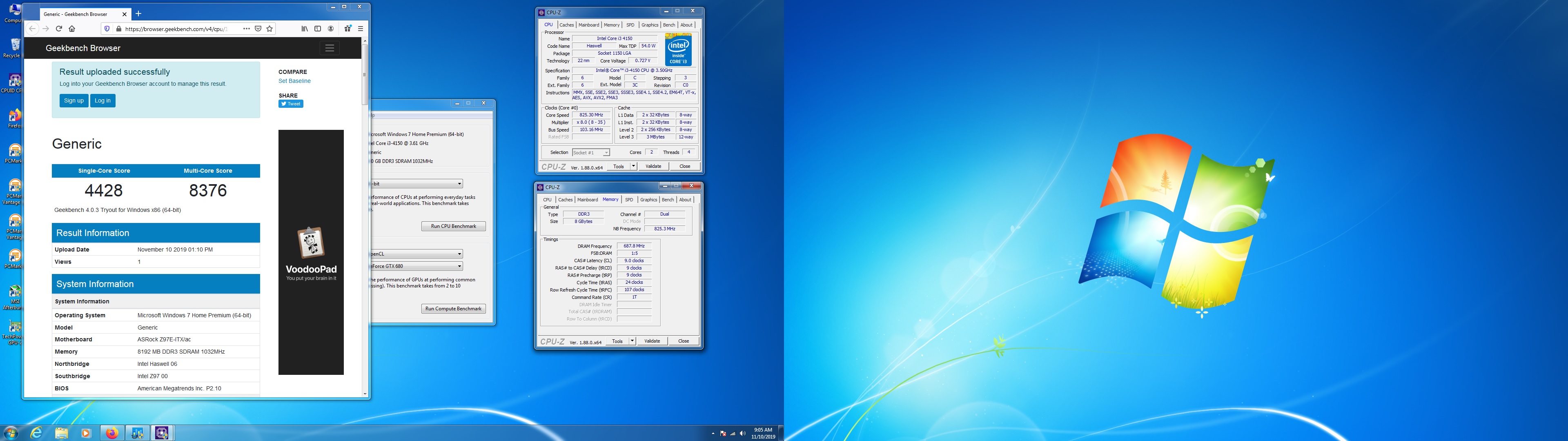1568x441 pixels.
Task: Open Firefox home page icon
Action: pyautogui.click(x=72, y=29)
